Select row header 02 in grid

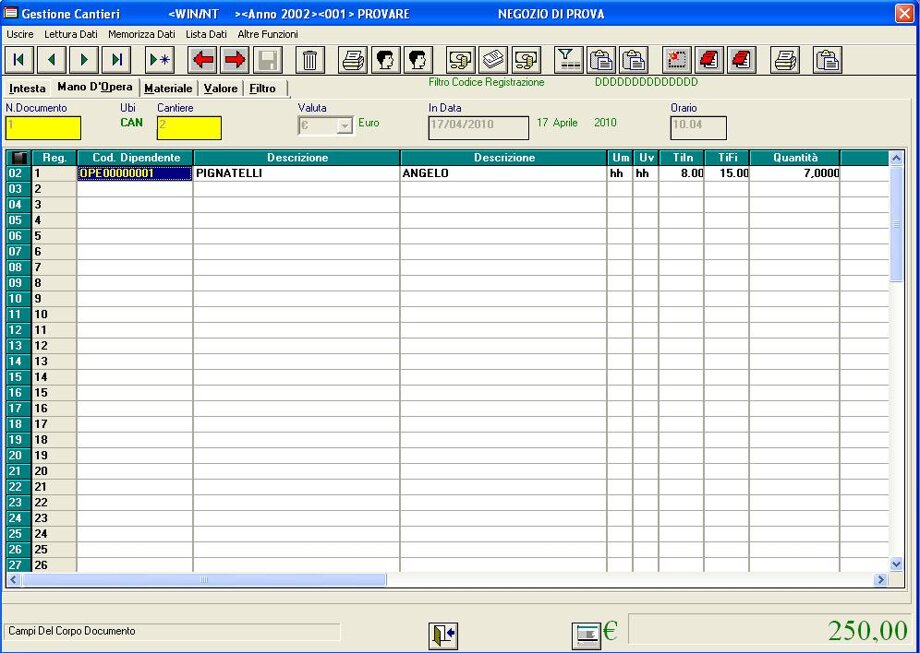[17, 173]
